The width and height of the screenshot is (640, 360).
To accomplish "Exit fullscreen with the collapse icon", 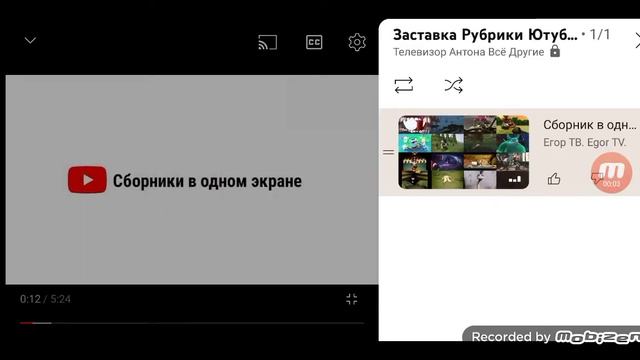I will click(351, 299).
